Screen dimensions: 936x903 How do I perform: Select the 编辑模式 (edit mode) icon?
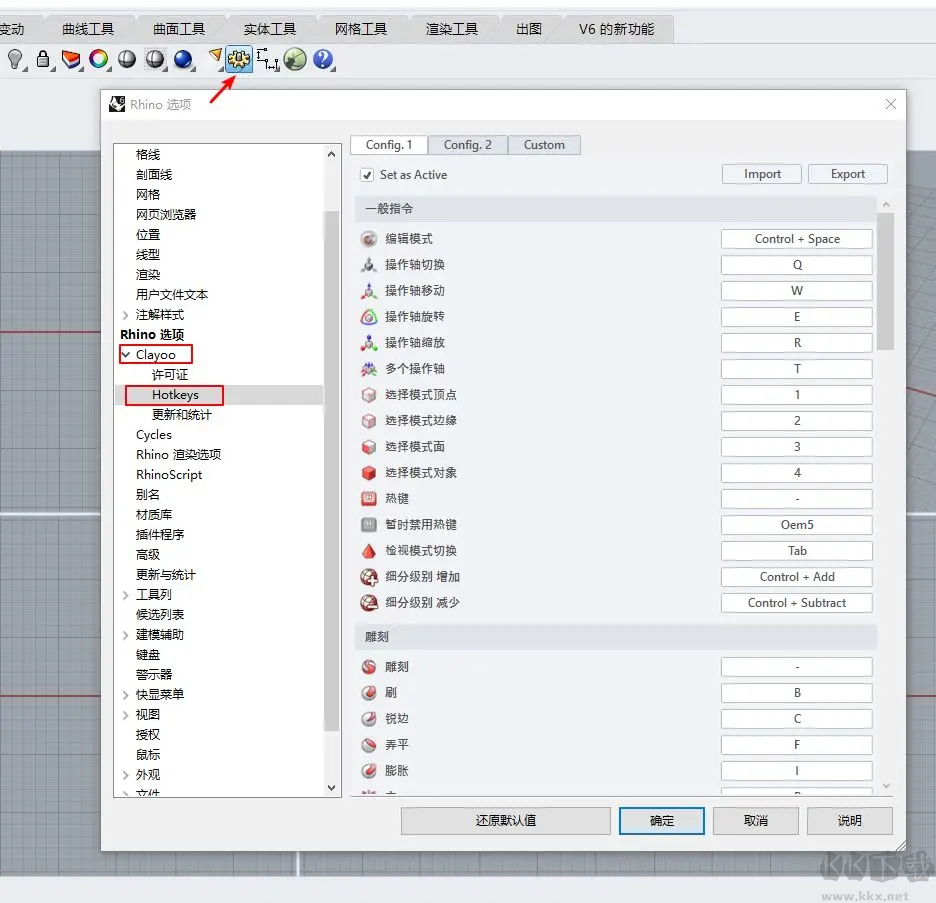pyautogui.click(x=368, y=238)
